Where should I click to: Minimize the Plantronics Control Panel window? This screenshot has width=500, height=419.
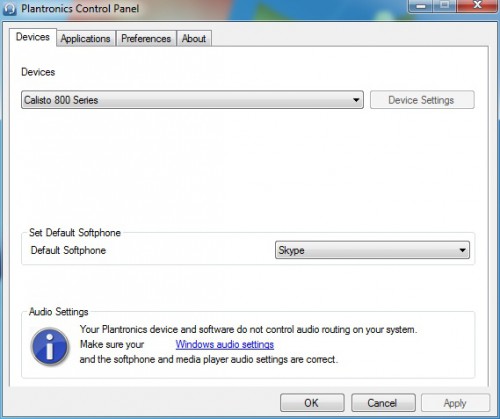(421, 6)
